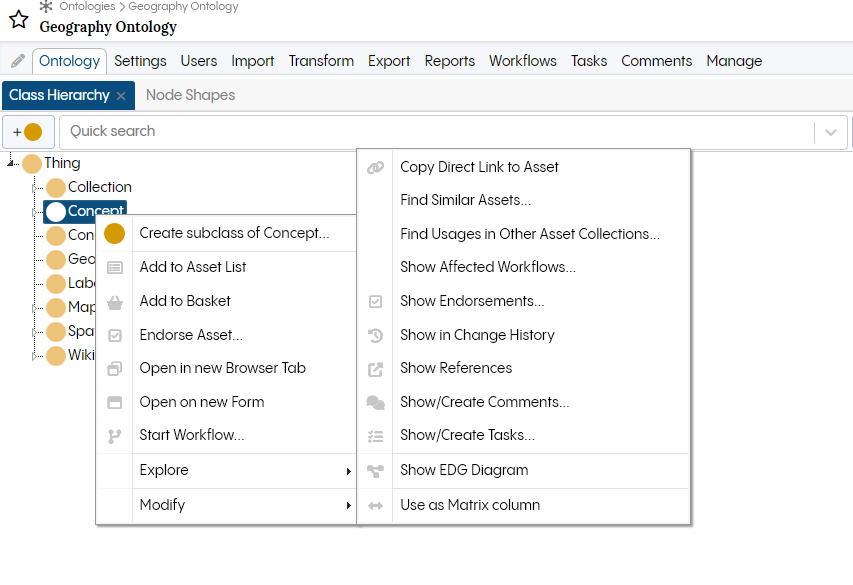Click the checkbox icon beside Endorse Asset

point(115,334)
